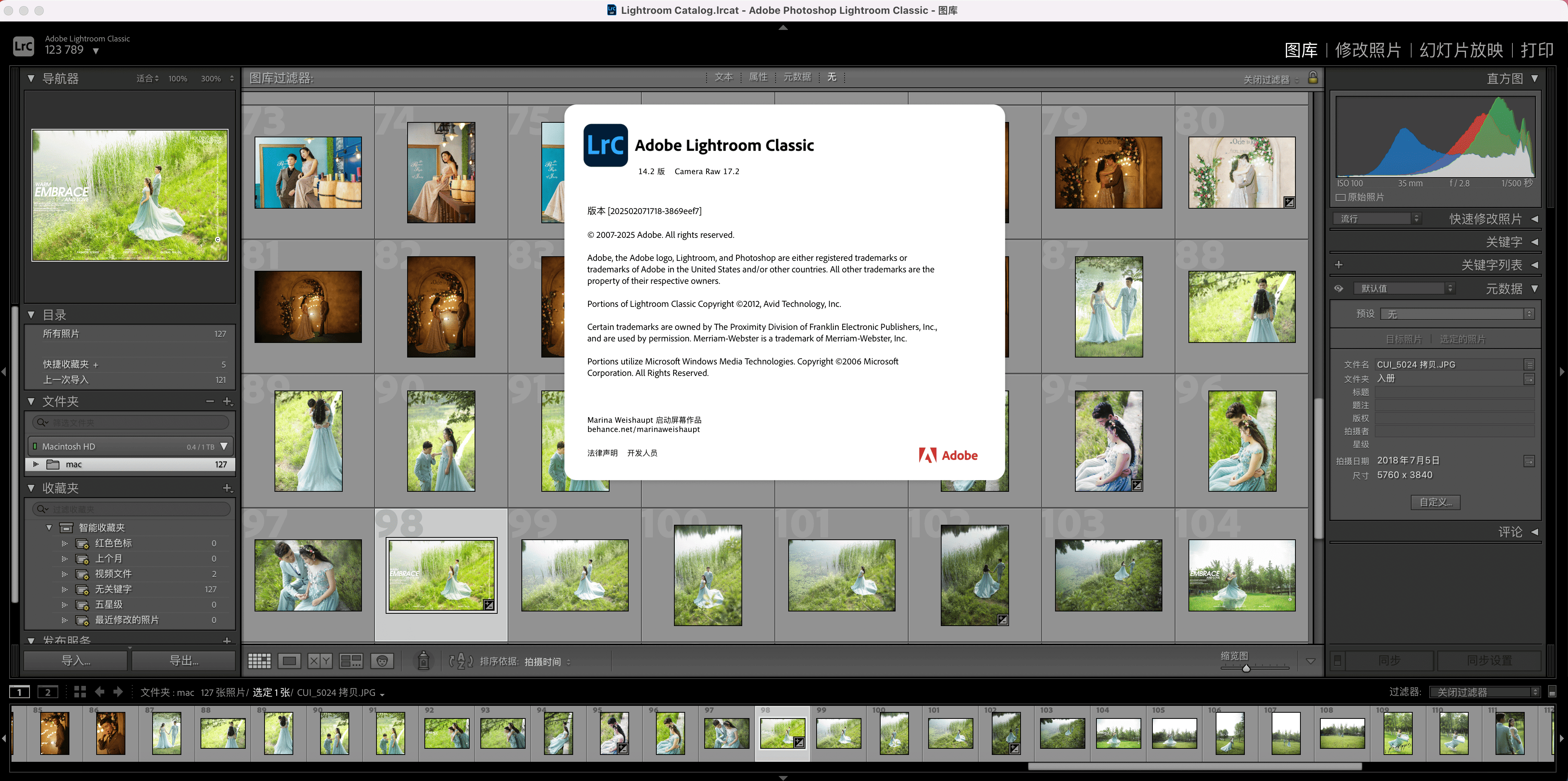This screenshot has height=781, width=1568.
Task: Click the filter lock icon
Action: pos(1313,78)
